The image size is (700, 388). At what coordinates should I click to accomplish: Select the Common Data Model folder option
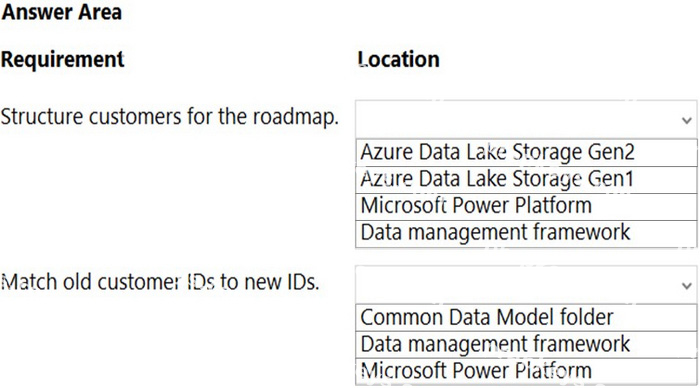point(526,317)
